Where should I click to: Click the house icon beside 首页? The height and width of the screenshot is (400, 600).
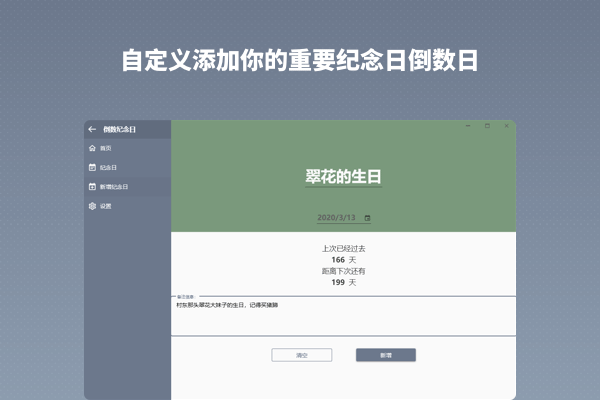(x=92, y=148)
